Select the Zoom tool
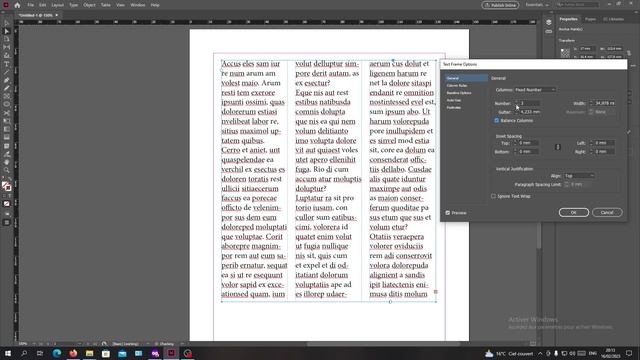The height and width of the screenshot is (360, 640). coord(7,171)
